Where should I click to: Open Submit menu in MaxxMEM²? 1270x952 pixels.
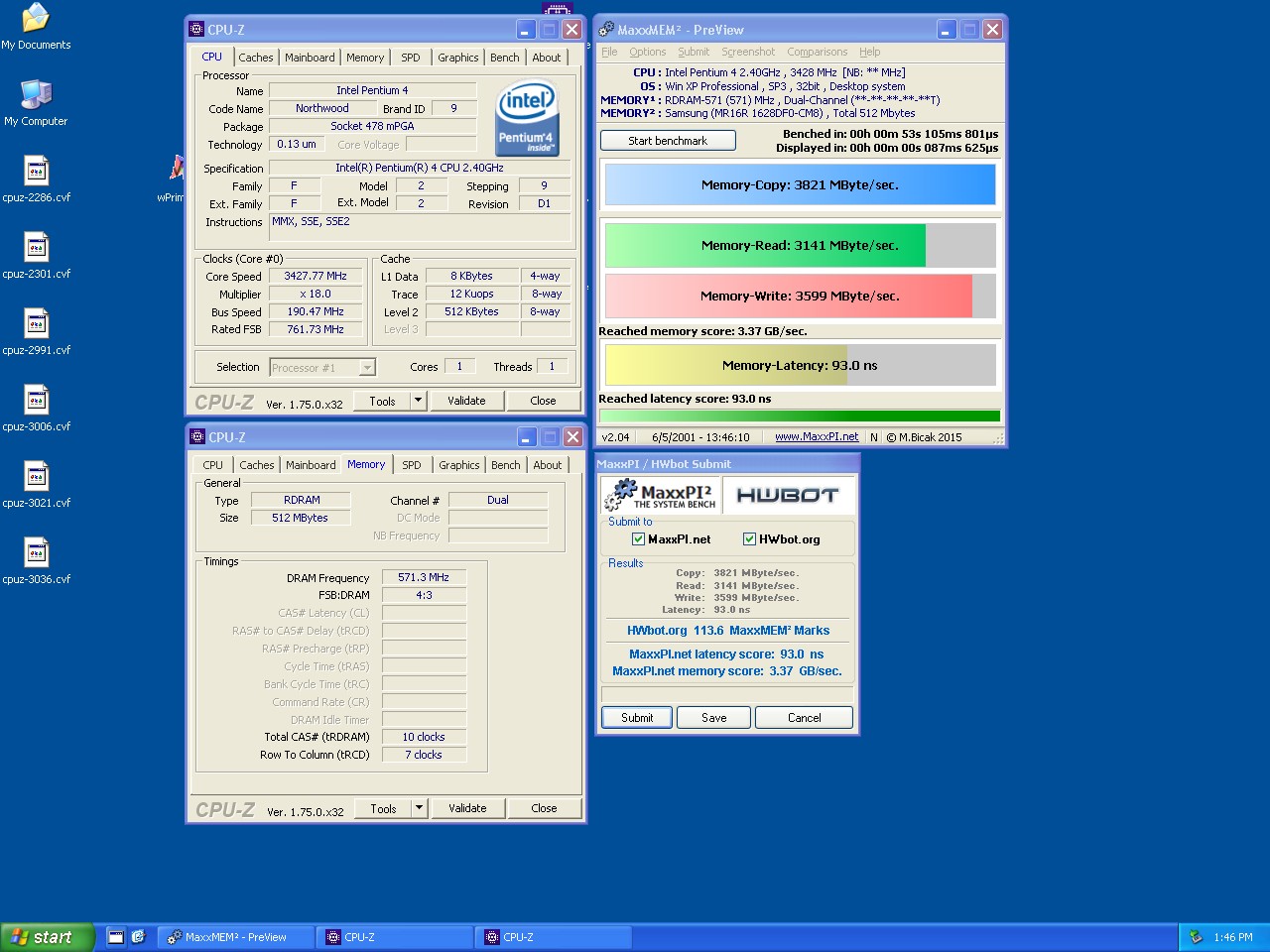[694, 52]
